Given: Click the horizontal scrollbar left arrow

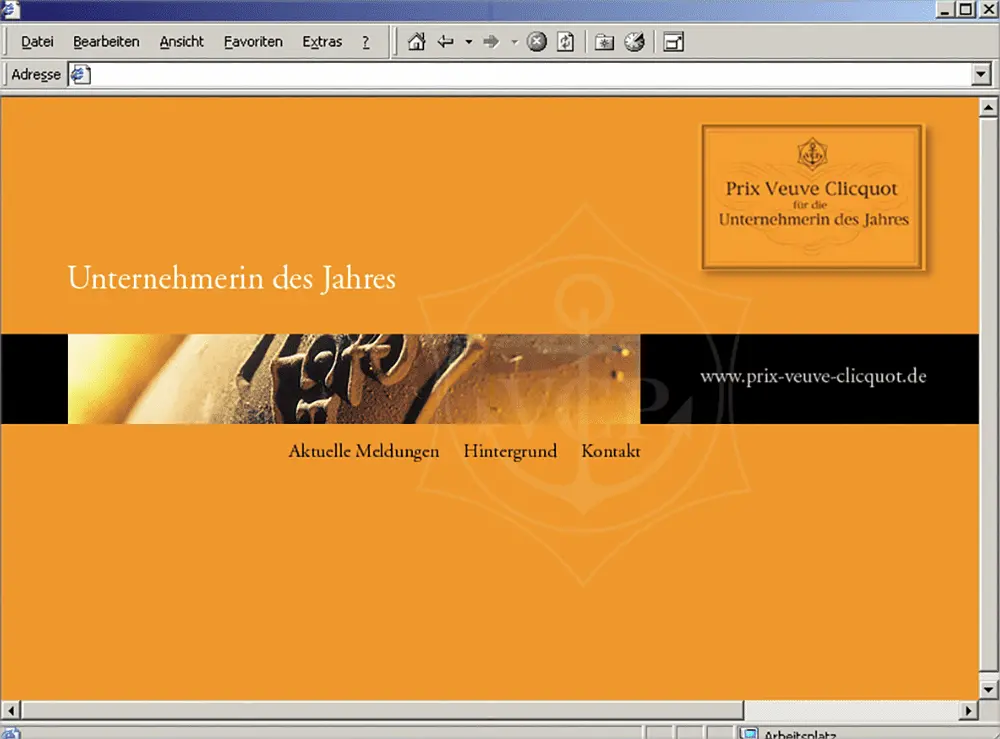Looking at the screenshot, I should pyautogui.click(x=11, y=710).
